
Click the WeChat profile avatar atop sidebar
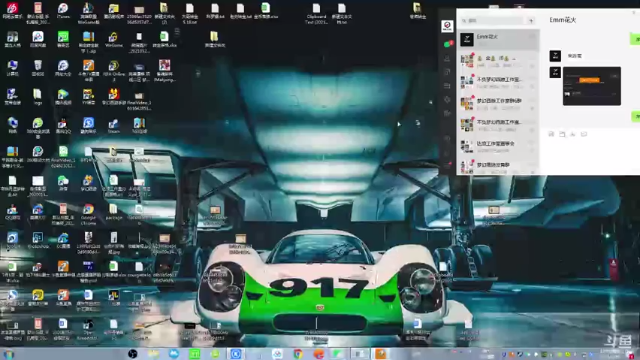(x=447, y=26)
